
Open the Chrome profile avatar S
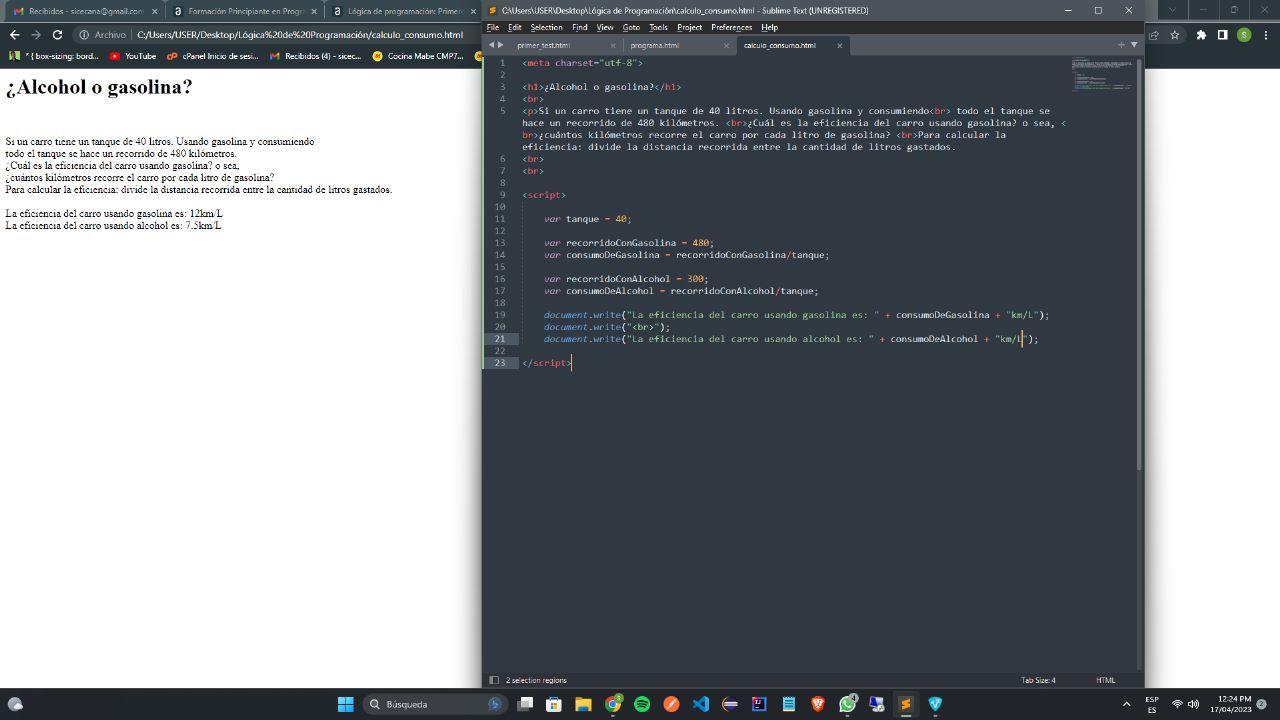[1244, 34]
